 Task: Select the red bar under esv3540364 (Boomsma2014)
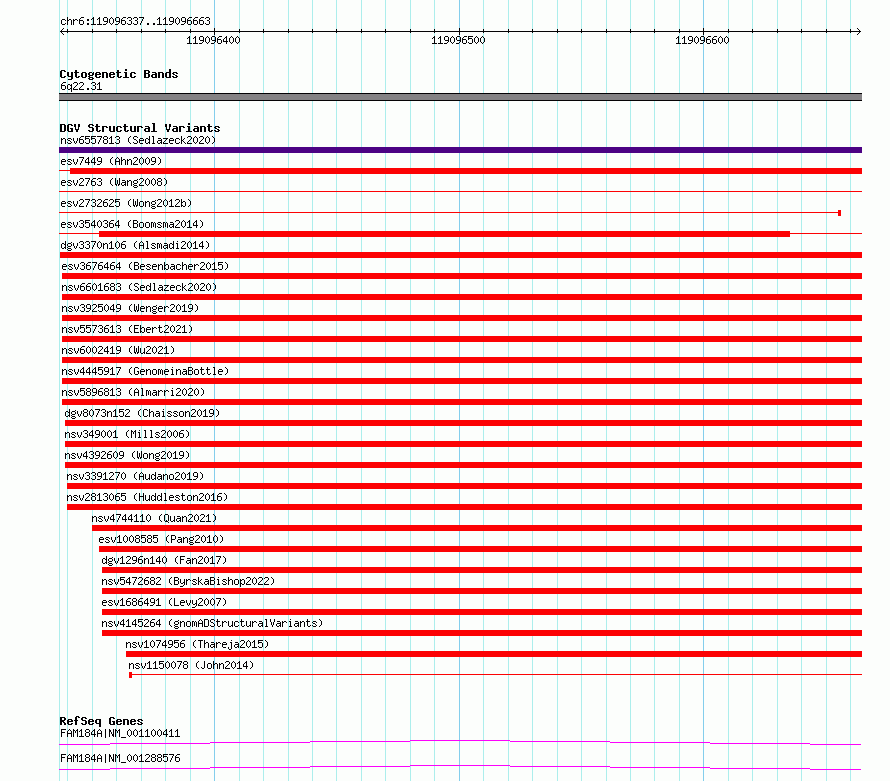click(x=444, y=234)
